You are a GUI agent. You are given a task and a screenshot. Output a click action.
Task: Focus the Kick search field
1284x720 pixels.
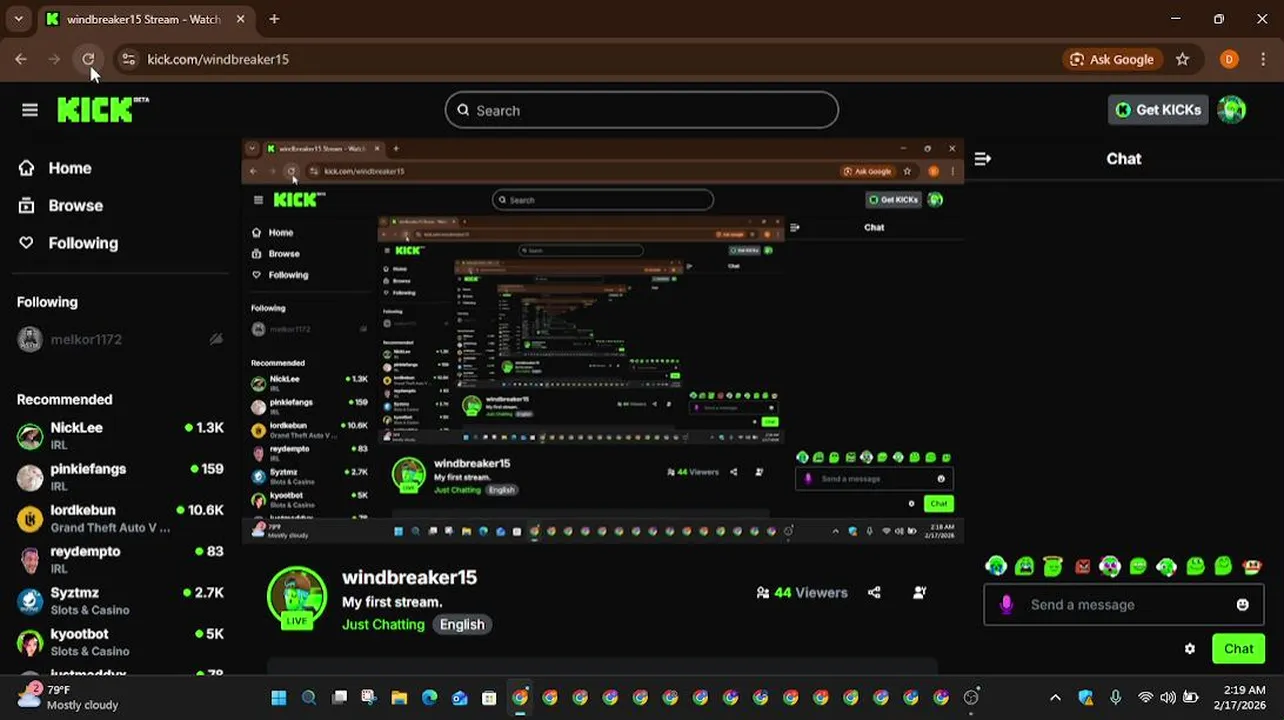click(642, 110)
